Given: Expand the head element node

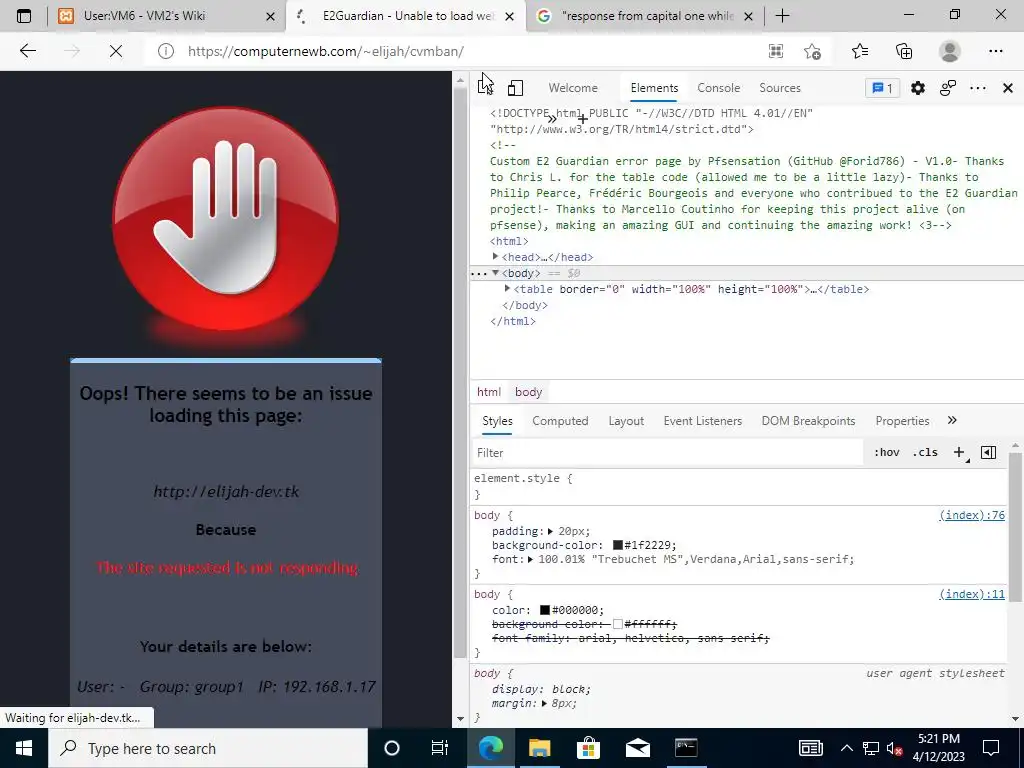Looking at the screenshot, I should [496, 257].
